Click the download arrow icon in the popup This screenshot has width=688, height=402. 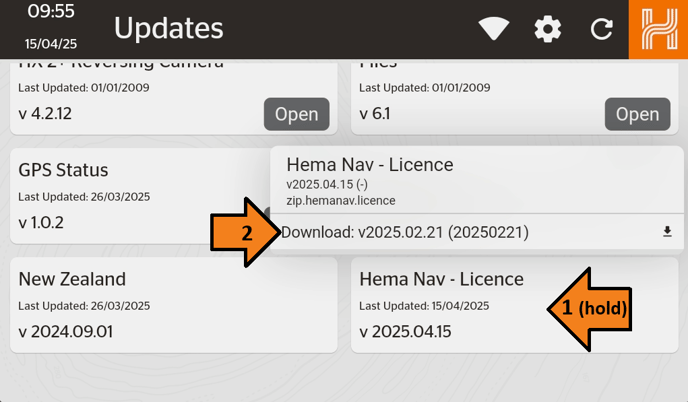click(x=667, y=232)
